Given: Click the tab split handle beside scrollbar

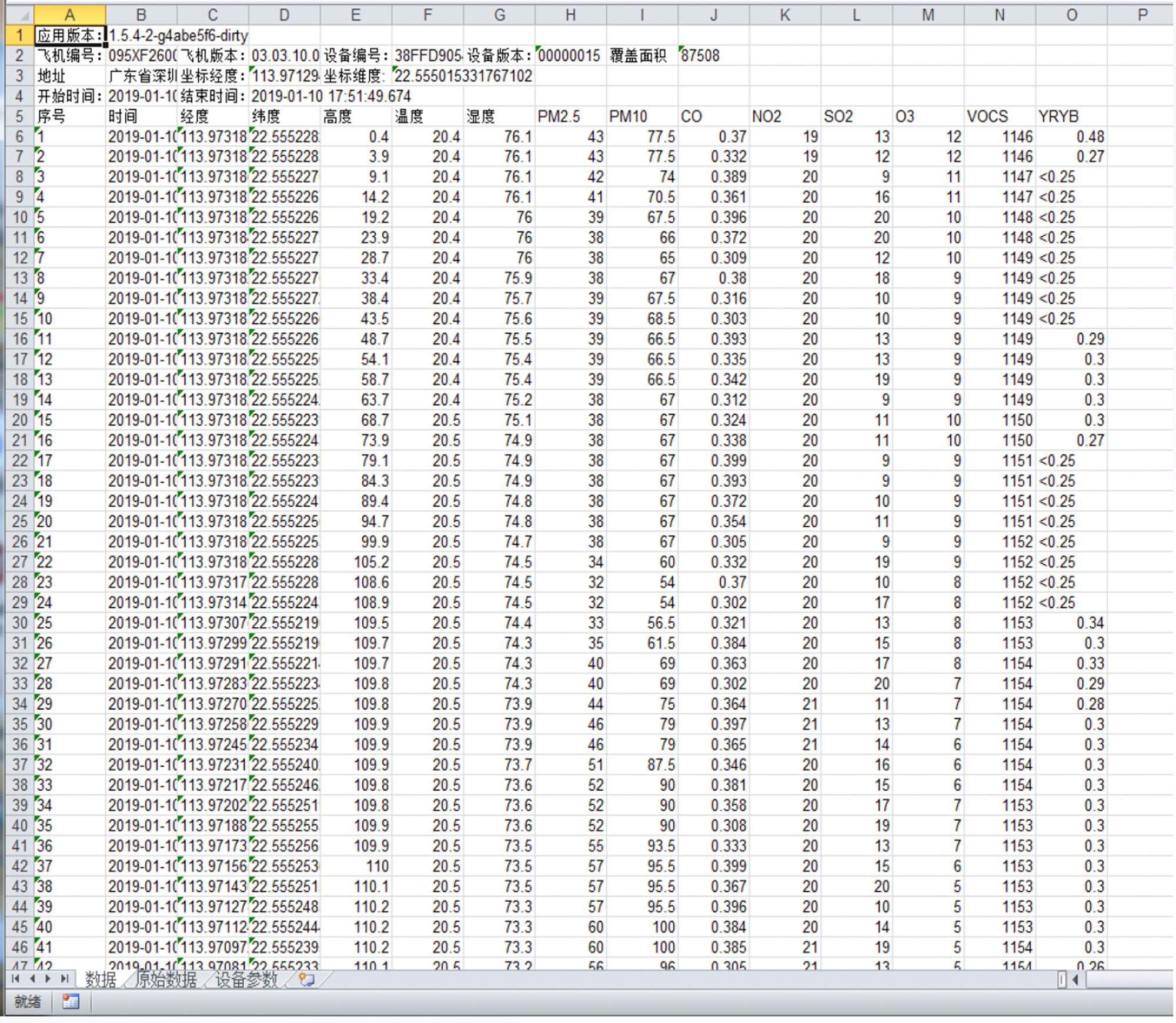Looking at the screenshot, I should (x=1062, y=979).
